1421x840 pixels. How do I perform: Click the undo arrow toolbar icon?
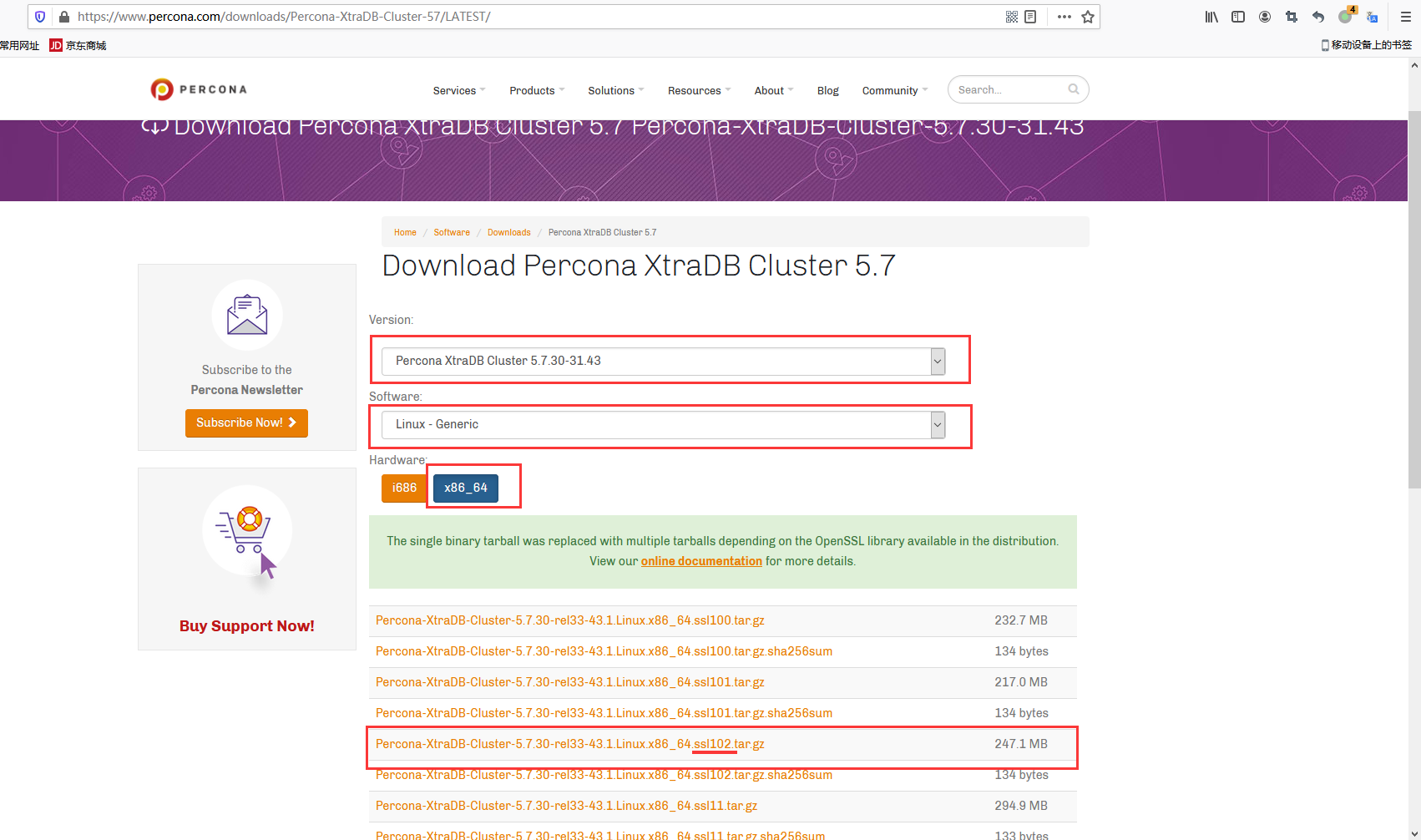(x=1318, y=17)
